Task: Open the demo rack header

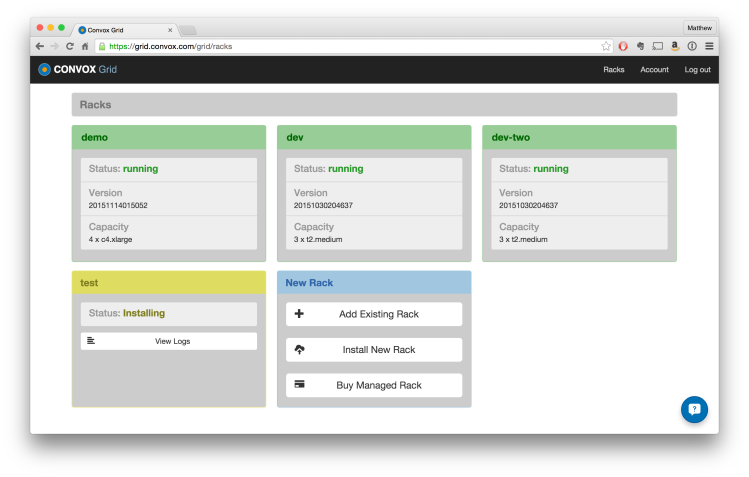Action: [169, 138]
